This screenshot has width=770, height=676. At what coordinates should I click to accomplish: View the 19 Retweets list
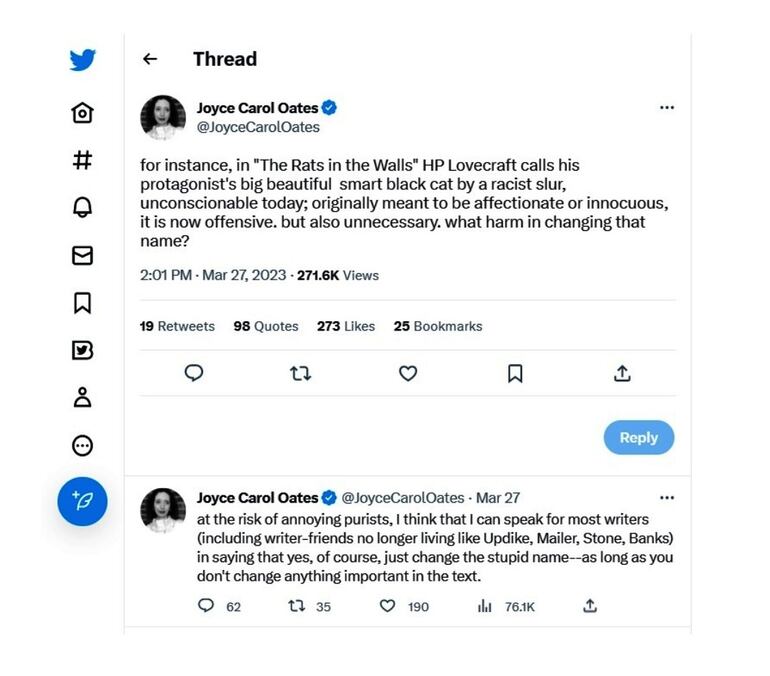pos(177,326)
